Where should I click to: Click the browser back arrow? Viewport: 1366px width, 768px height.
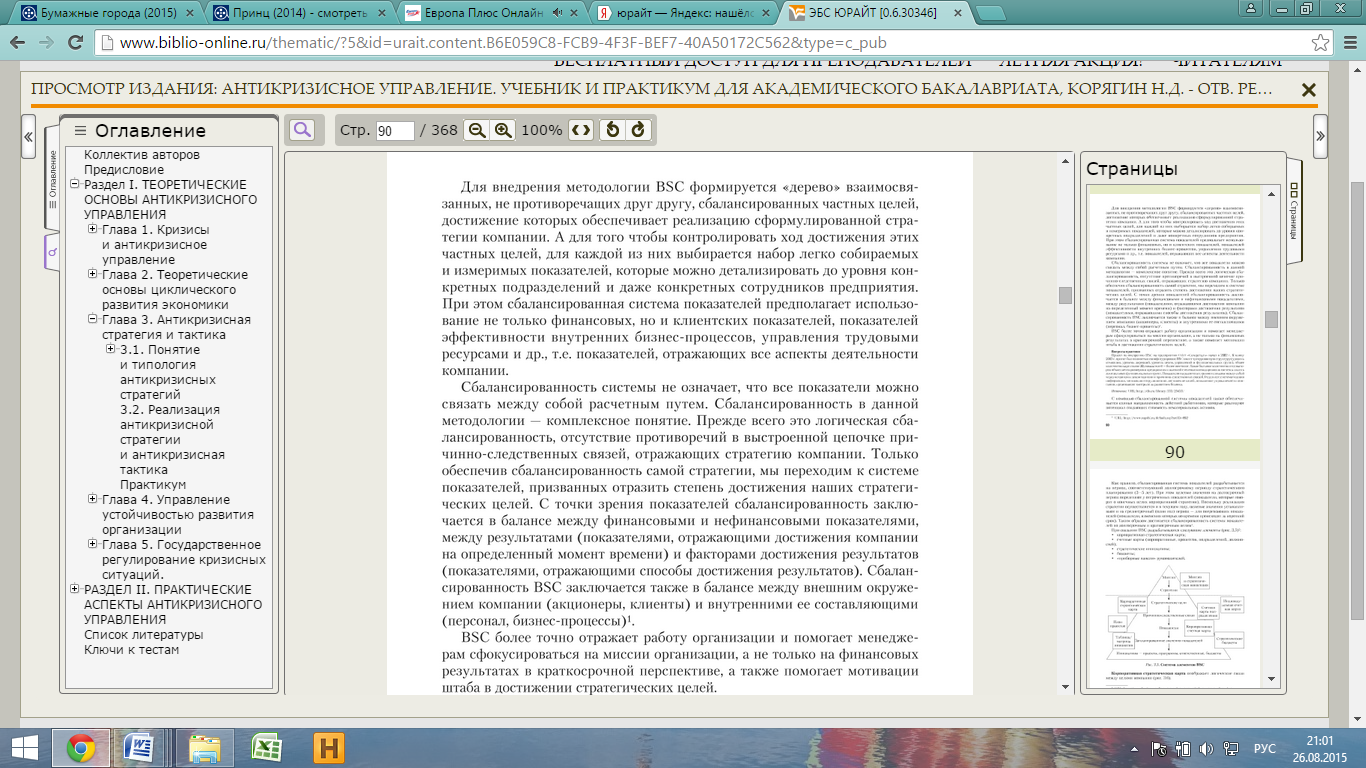coord(19,43)
